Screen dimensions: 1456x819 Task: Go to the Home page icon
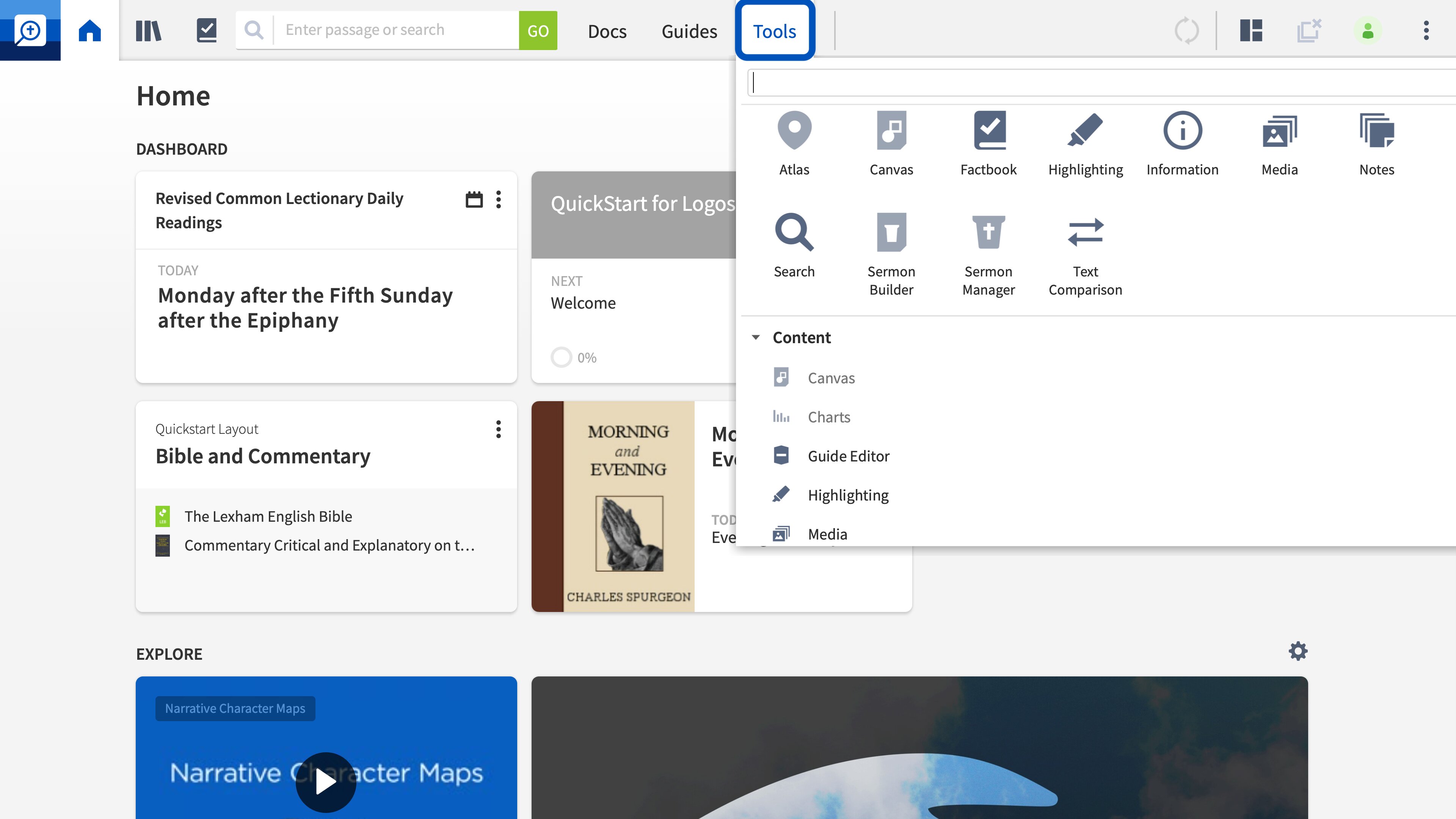(89, 30)
